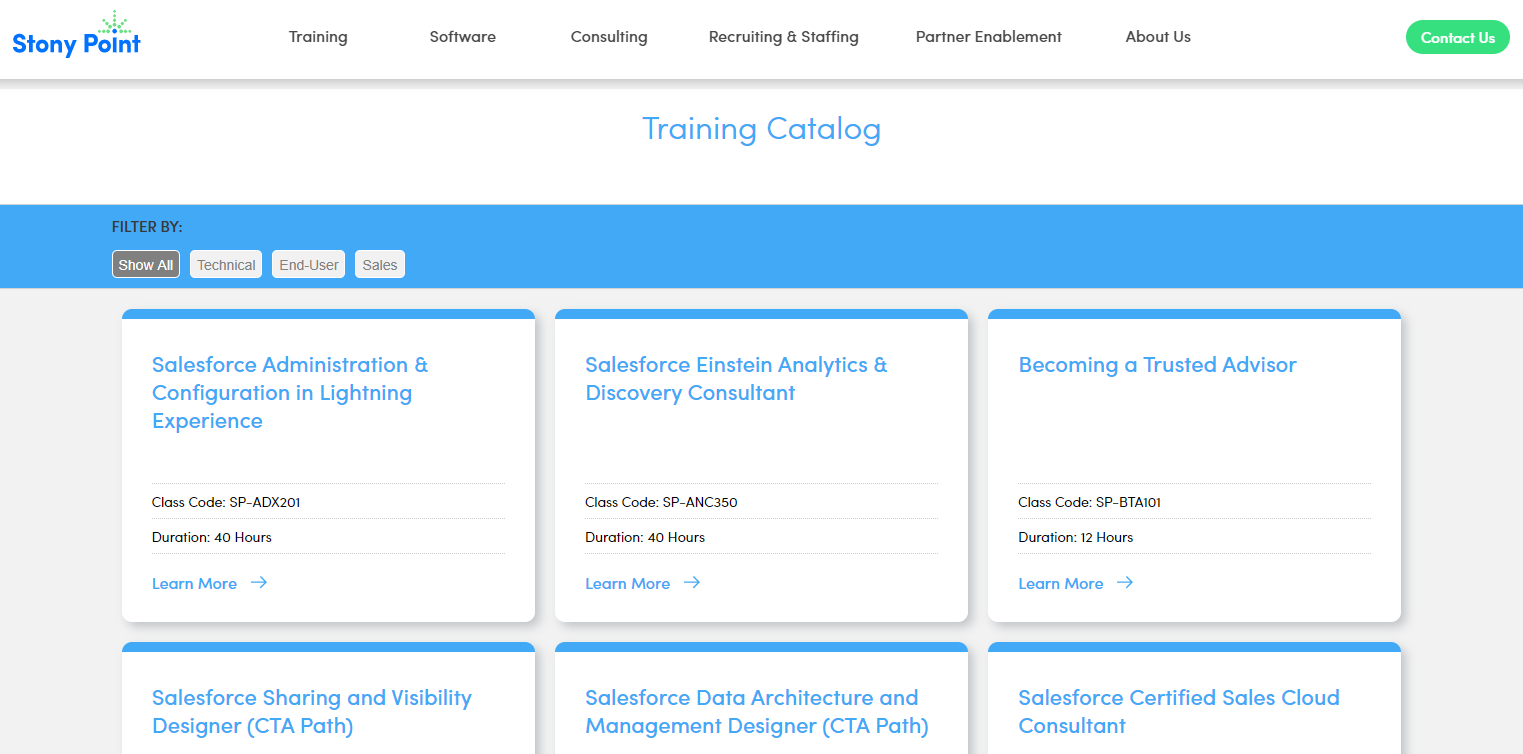Viewport: 1523px width, 754px height.
Task: Click Learn More for SP-ADX201 course
Action: (194, 584)
